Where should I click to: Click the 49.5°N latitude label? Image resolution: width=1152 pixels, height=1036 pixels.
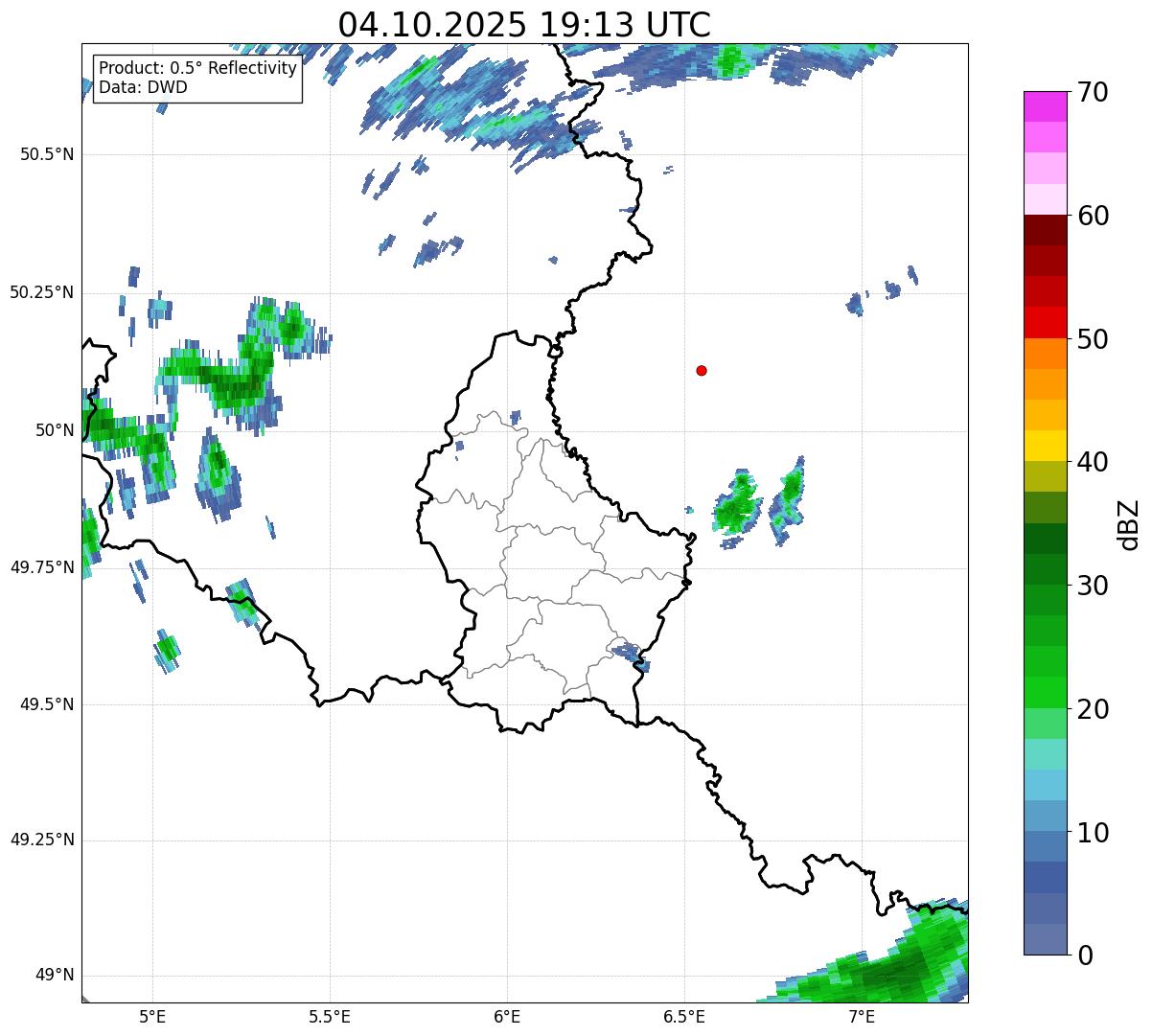tap(47, 704)
